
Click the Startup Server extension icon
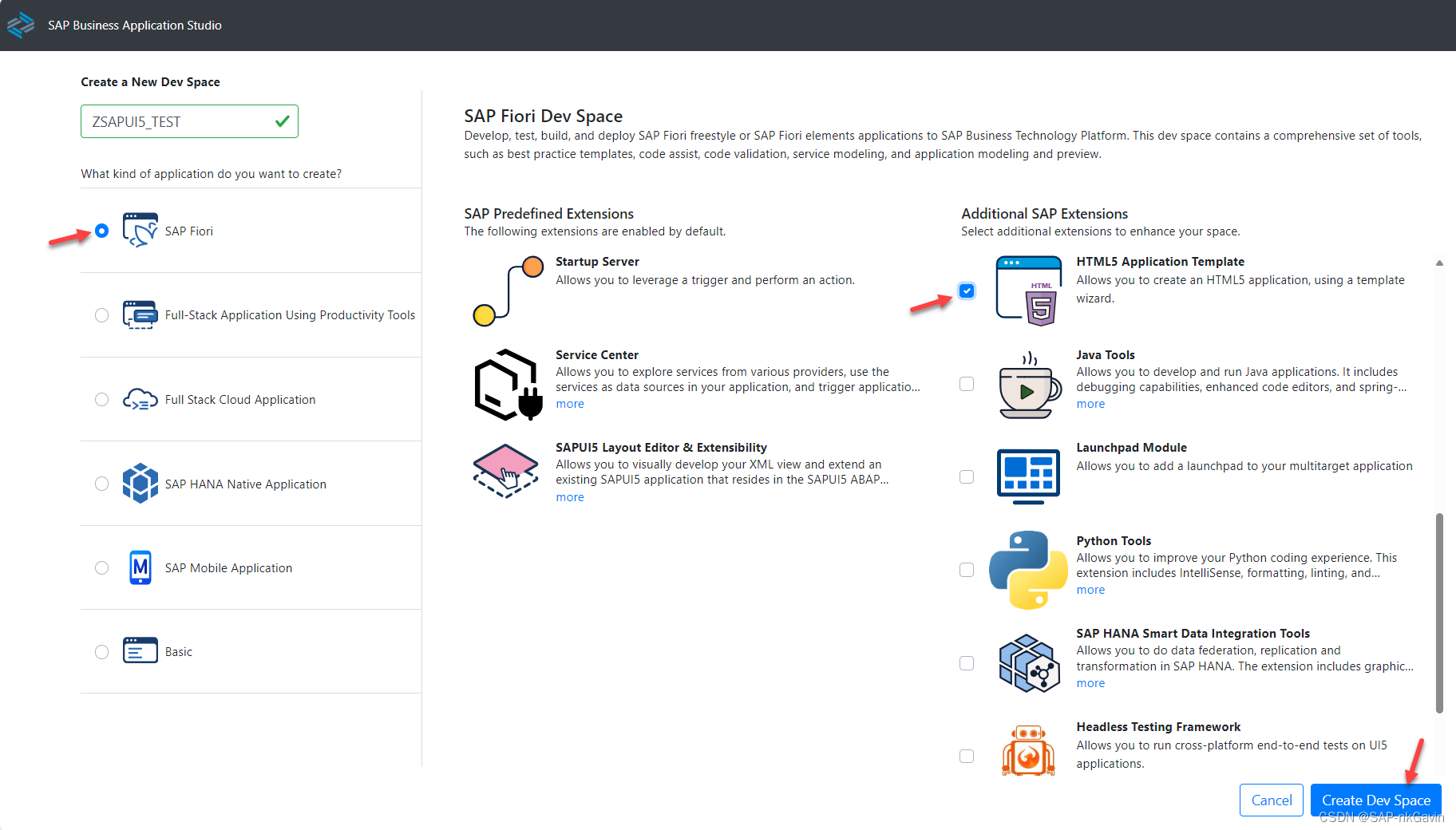point(508,291)
